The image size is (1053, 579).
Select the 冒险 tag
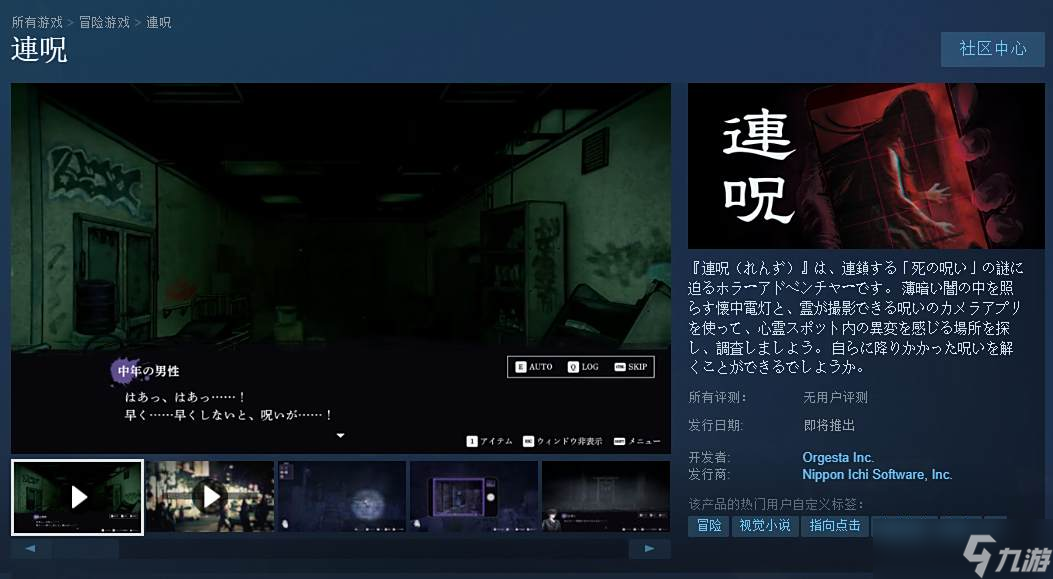(707, 525)
